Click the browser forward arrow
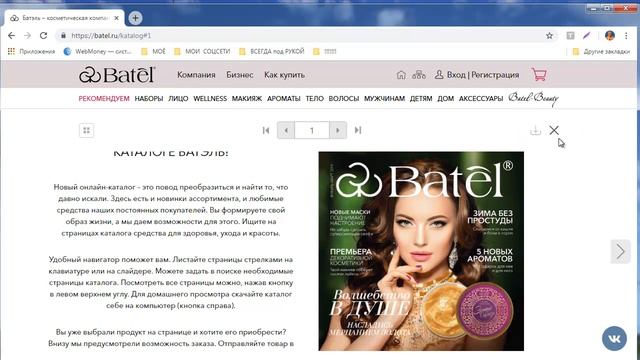The height and width of the screenshot is (360, 640). point(27,36)
